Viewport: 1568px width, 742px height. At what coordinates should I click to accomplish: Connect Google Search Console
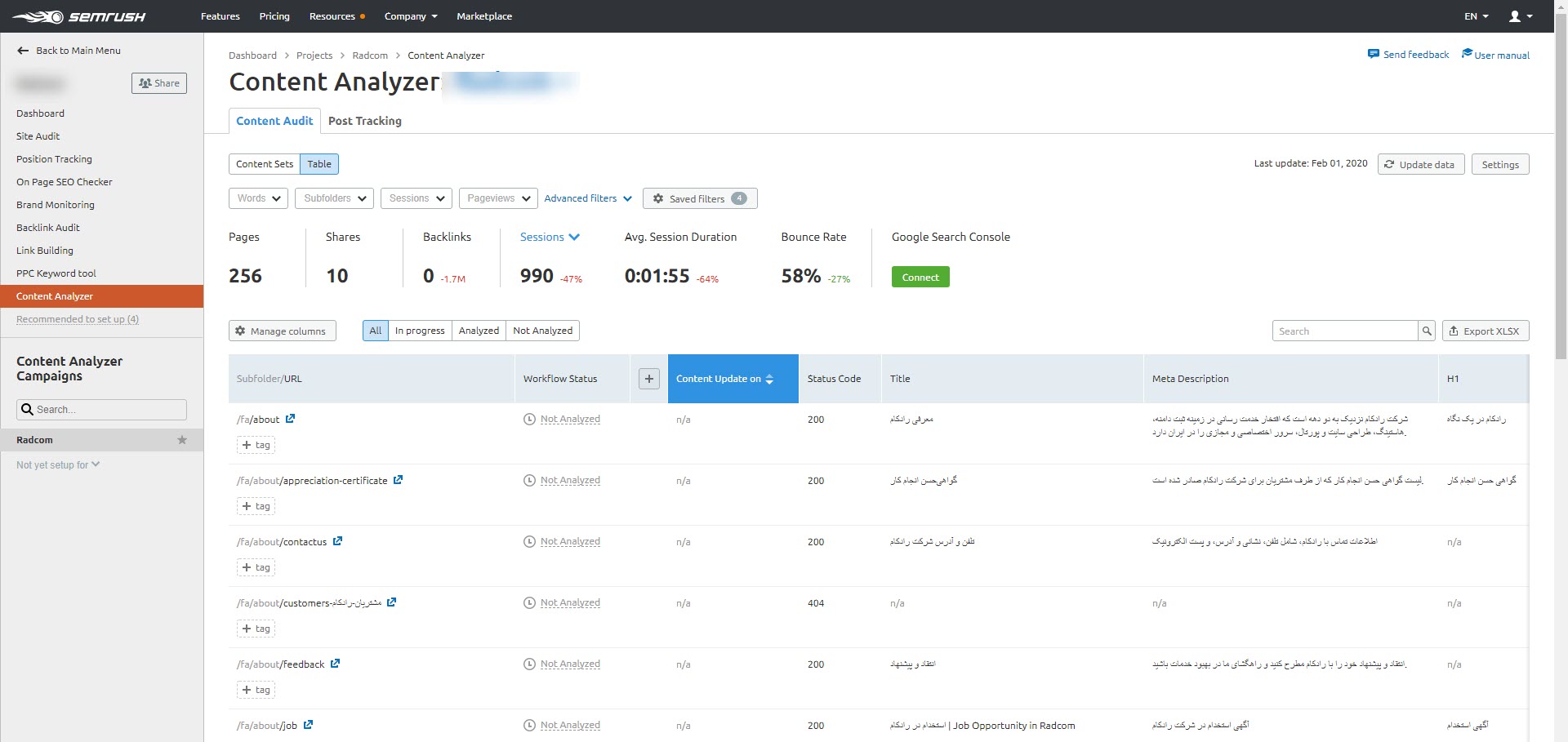click(920, 277)
